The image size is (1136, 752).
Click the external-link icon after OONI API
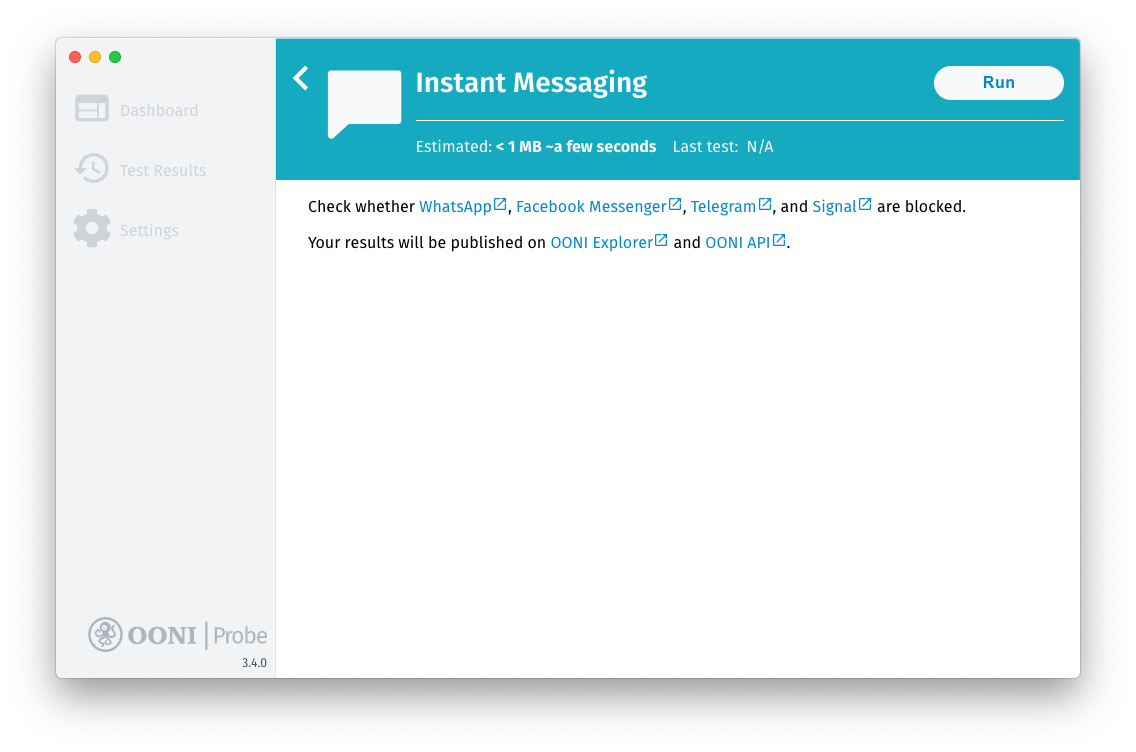click(x=780, y=240)
